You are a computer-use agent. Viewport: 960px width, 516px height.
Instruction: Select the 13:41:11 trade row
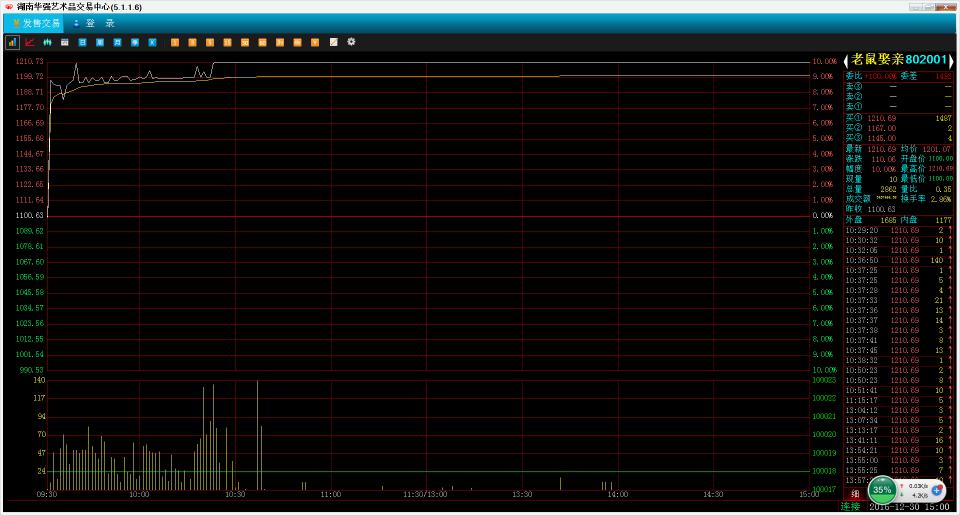tap(898, 440)
